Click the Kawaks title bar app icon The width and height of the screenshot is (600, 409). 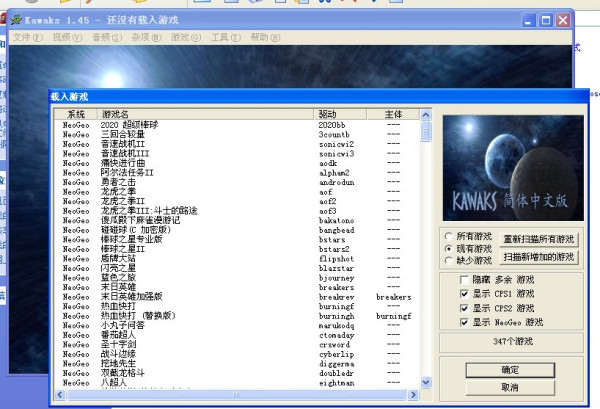16,20
